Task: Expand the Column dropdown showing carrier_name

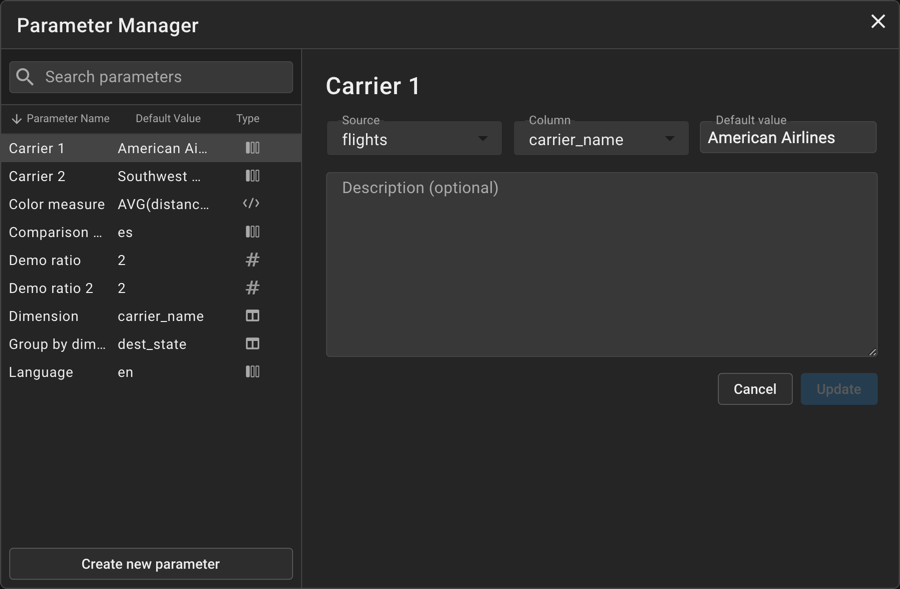Action: 601,139
